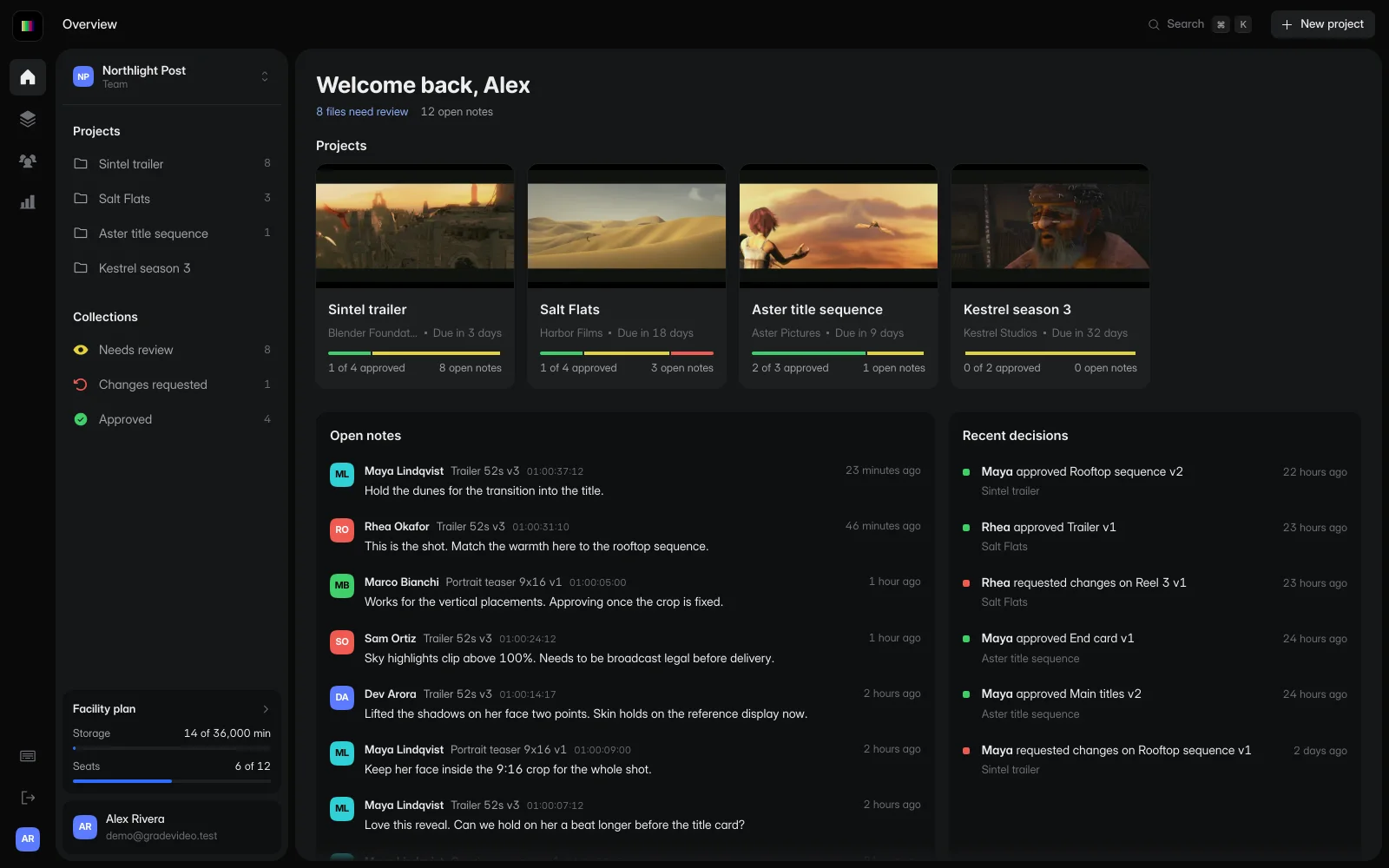The image size is (1389, 868).
Task: Click the Changes requested arrow icon
Action: (x=81, y=385)
